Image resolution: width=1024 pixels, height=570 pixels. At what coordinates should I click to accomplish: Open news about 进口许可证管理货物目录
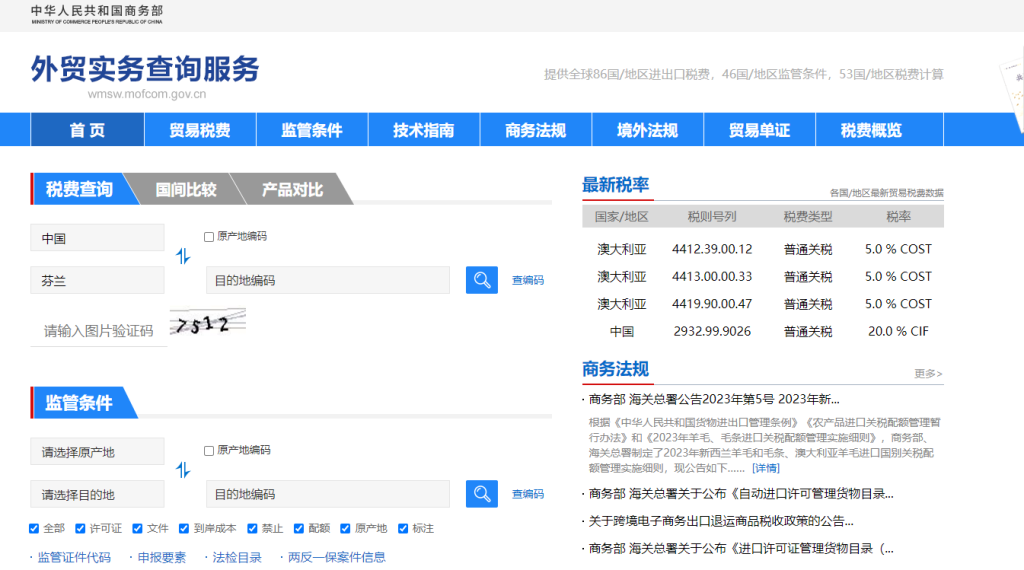click(741, 548)
